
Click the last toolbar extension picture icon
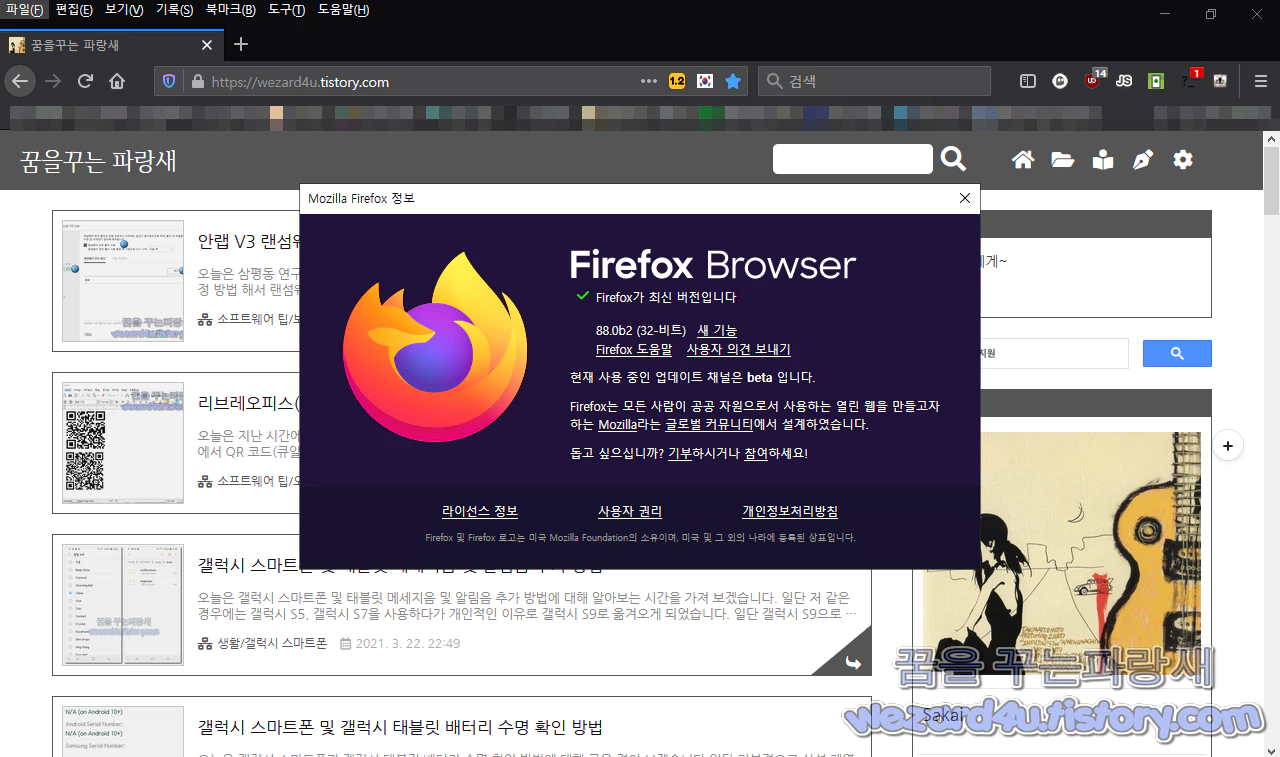(1220, 81)
